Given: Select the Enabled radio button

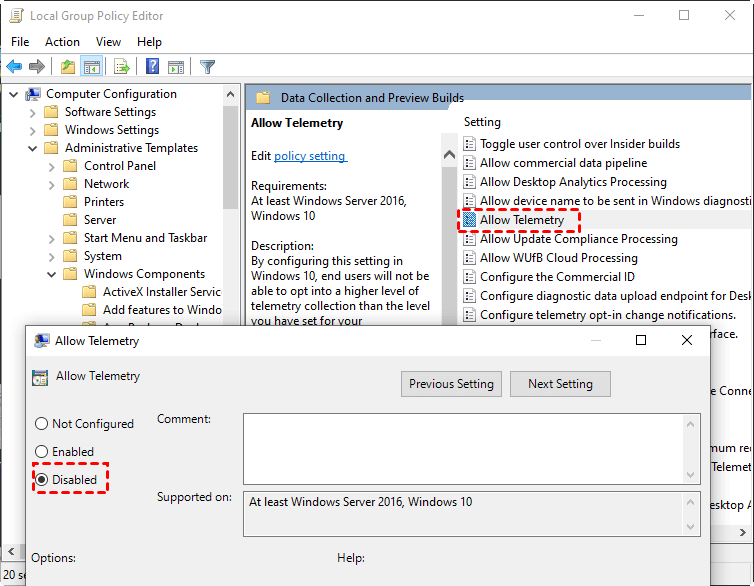Looking at the screenshot, I should pos(41,451).
